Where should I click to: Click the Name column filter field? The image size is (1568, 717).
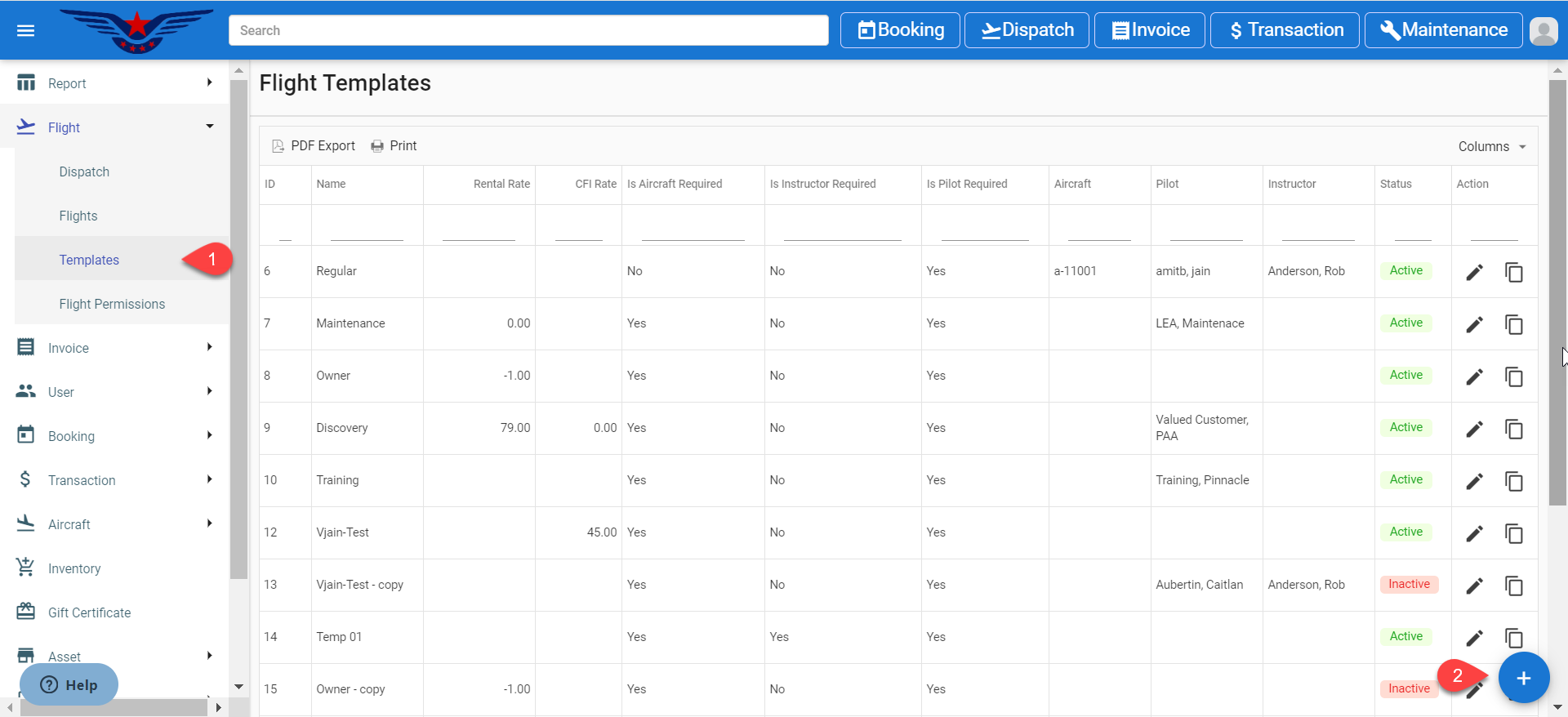pyautogui.click(x=367, y=229)
